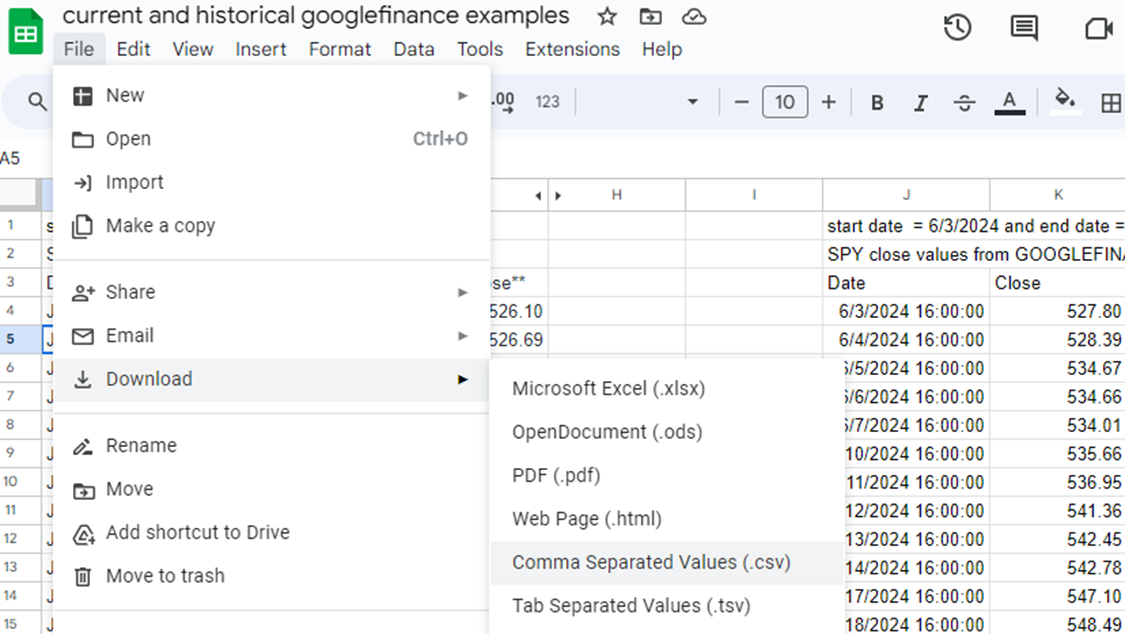Start a video call with camera icon
This screenshot has width=1125, height=634.
click(1098, 29)
